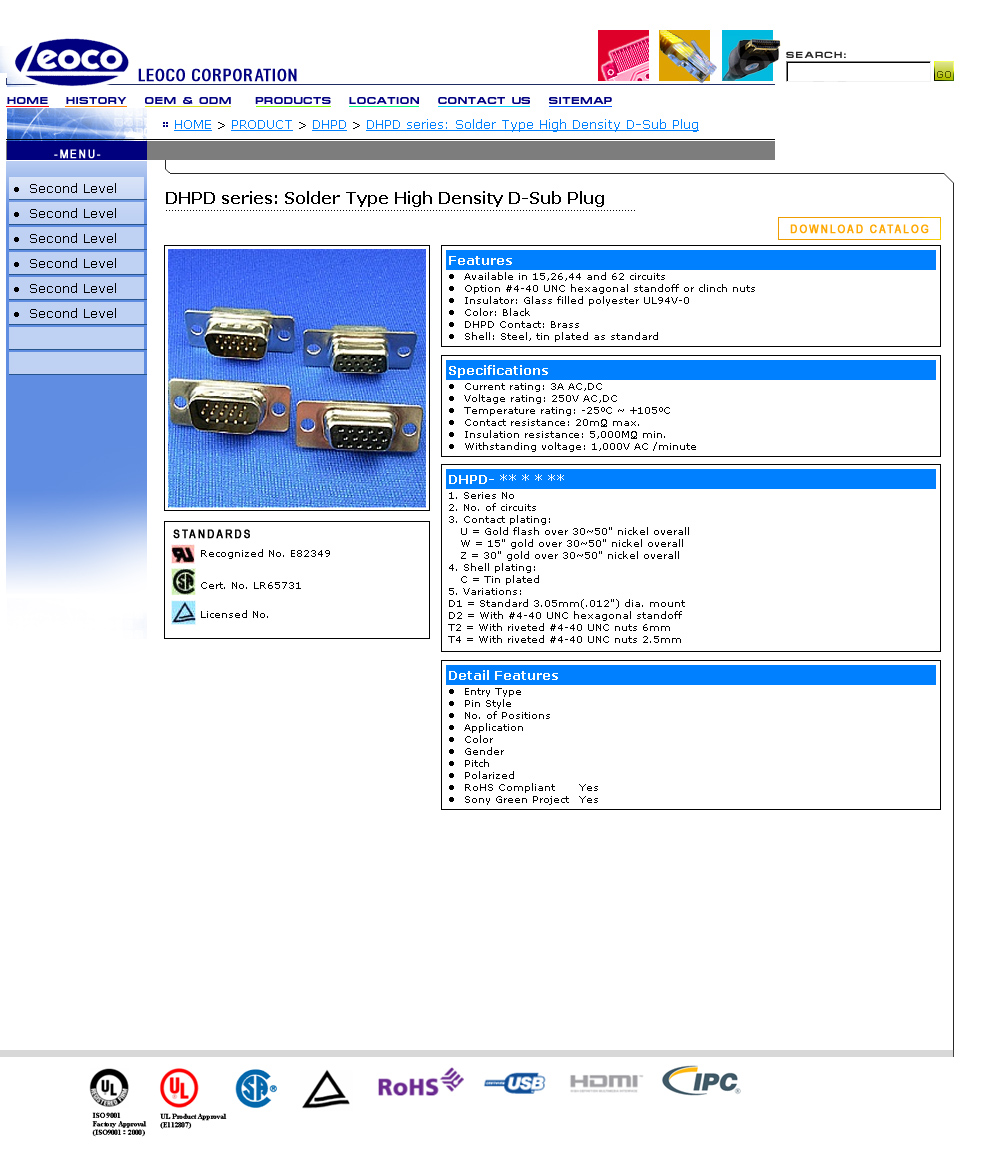
Task: Click the HDMI plug thumbnail in header
Action: click(x=747, y=55)
